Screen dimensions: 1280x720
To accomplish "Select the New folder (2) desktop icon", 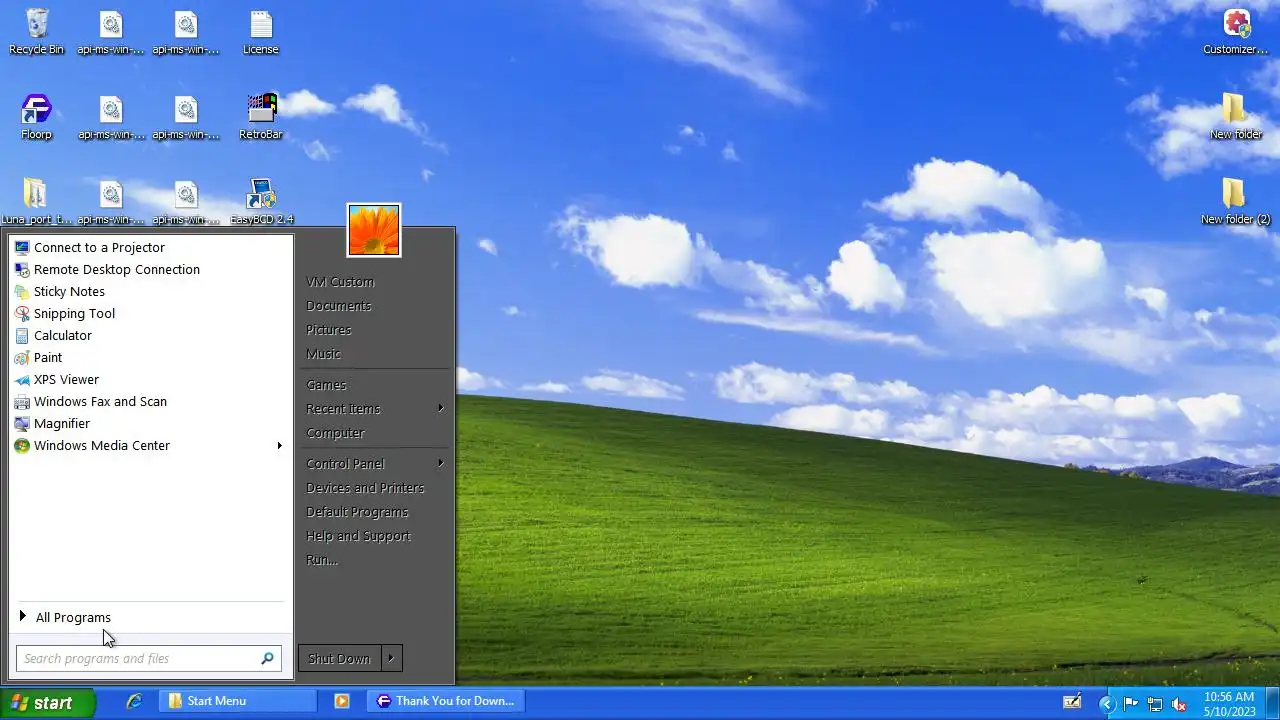I will coord(1236,202).
